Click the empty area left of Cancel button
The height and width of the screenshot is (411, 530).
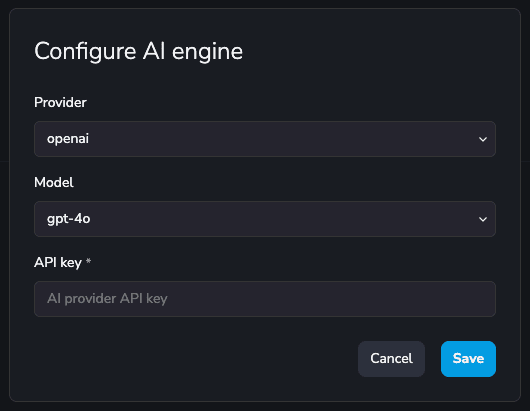pos(196,359)
